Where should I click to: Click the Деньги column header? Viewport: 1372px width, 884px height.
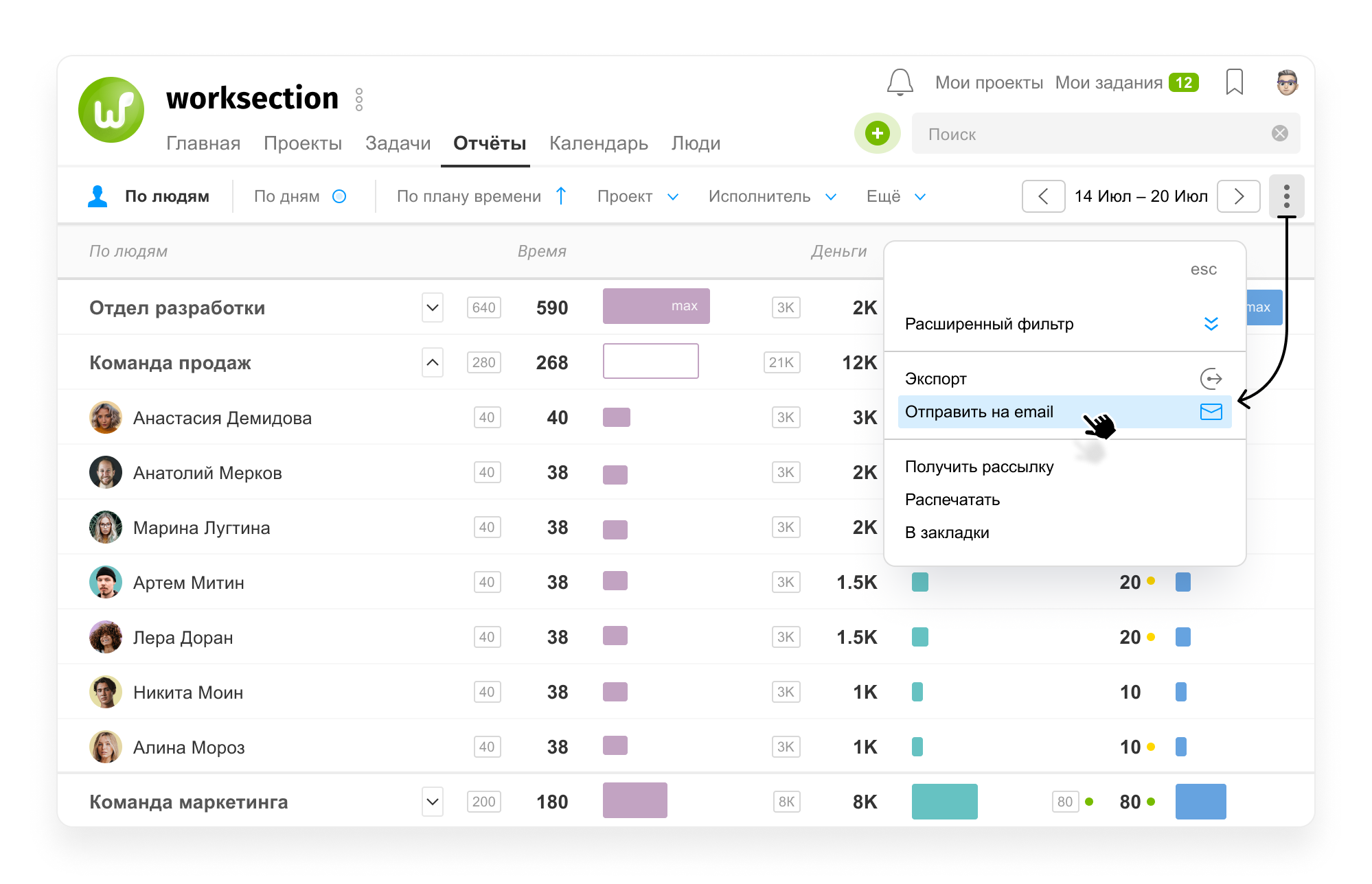838,251
